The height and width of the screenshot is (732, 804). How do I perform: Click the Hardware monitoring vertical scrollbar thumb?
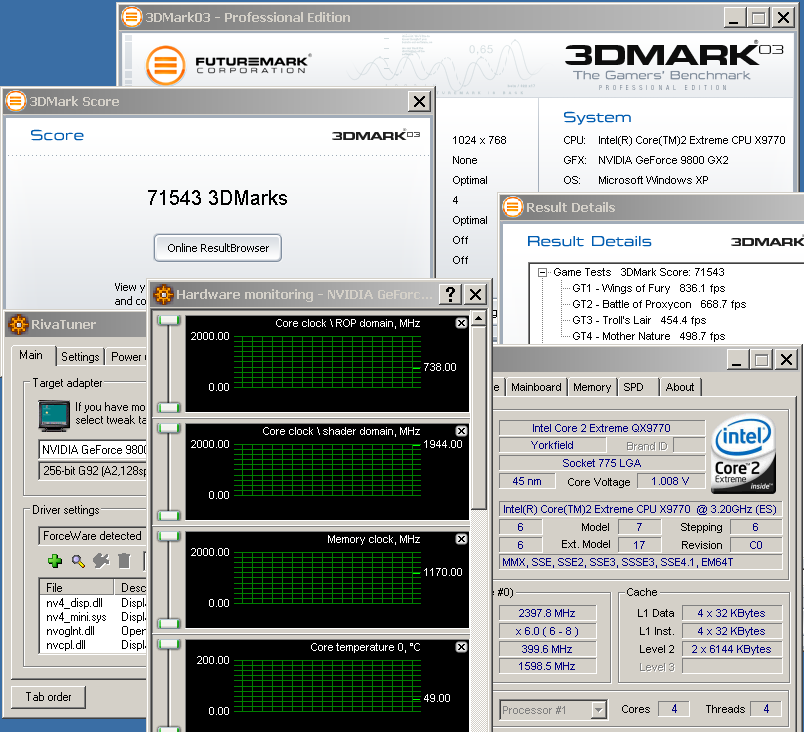478,418
